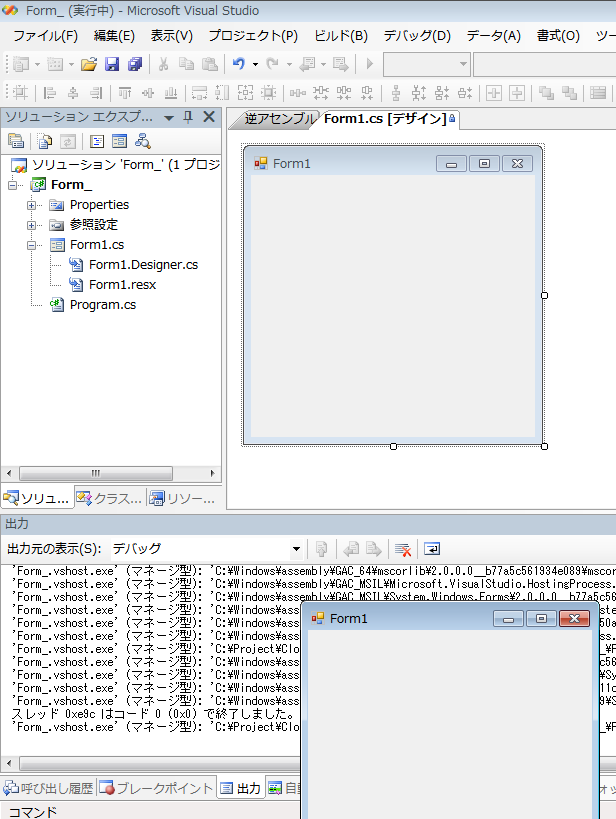Click the Open File folder icon
Screen dimensions: 616x819
(x=89, y=64)
